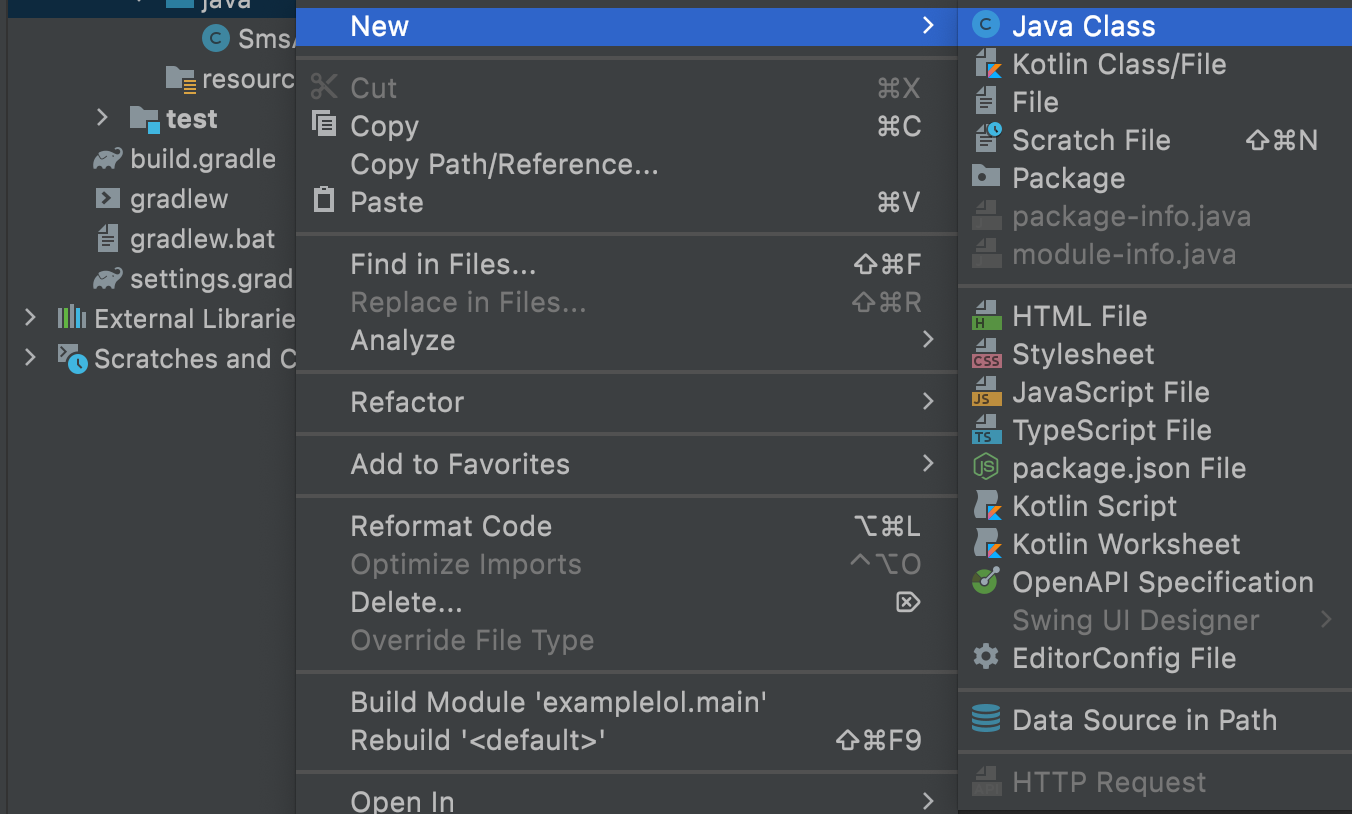Viewport: 1352px width, 814px height.
Task: Open the Open In submenu arrow
Action: (927, 801)
